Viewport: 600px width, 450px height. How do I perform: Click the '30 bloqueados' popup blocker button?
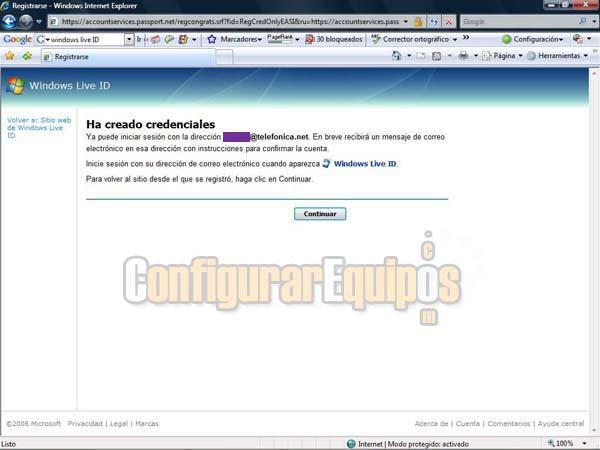[x=334, y=39]
